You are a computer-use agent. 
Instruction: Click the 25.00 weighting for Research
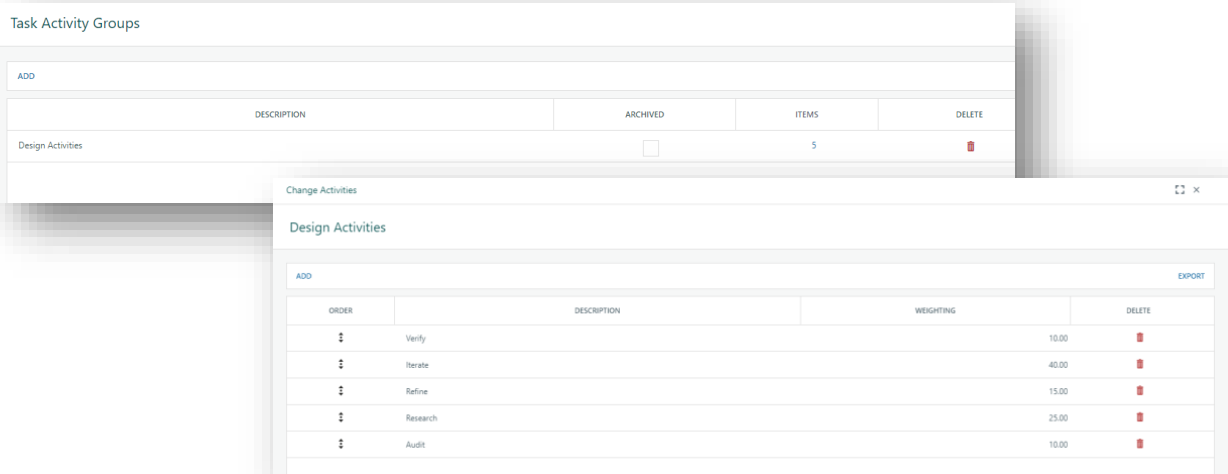pos(1058,418)
